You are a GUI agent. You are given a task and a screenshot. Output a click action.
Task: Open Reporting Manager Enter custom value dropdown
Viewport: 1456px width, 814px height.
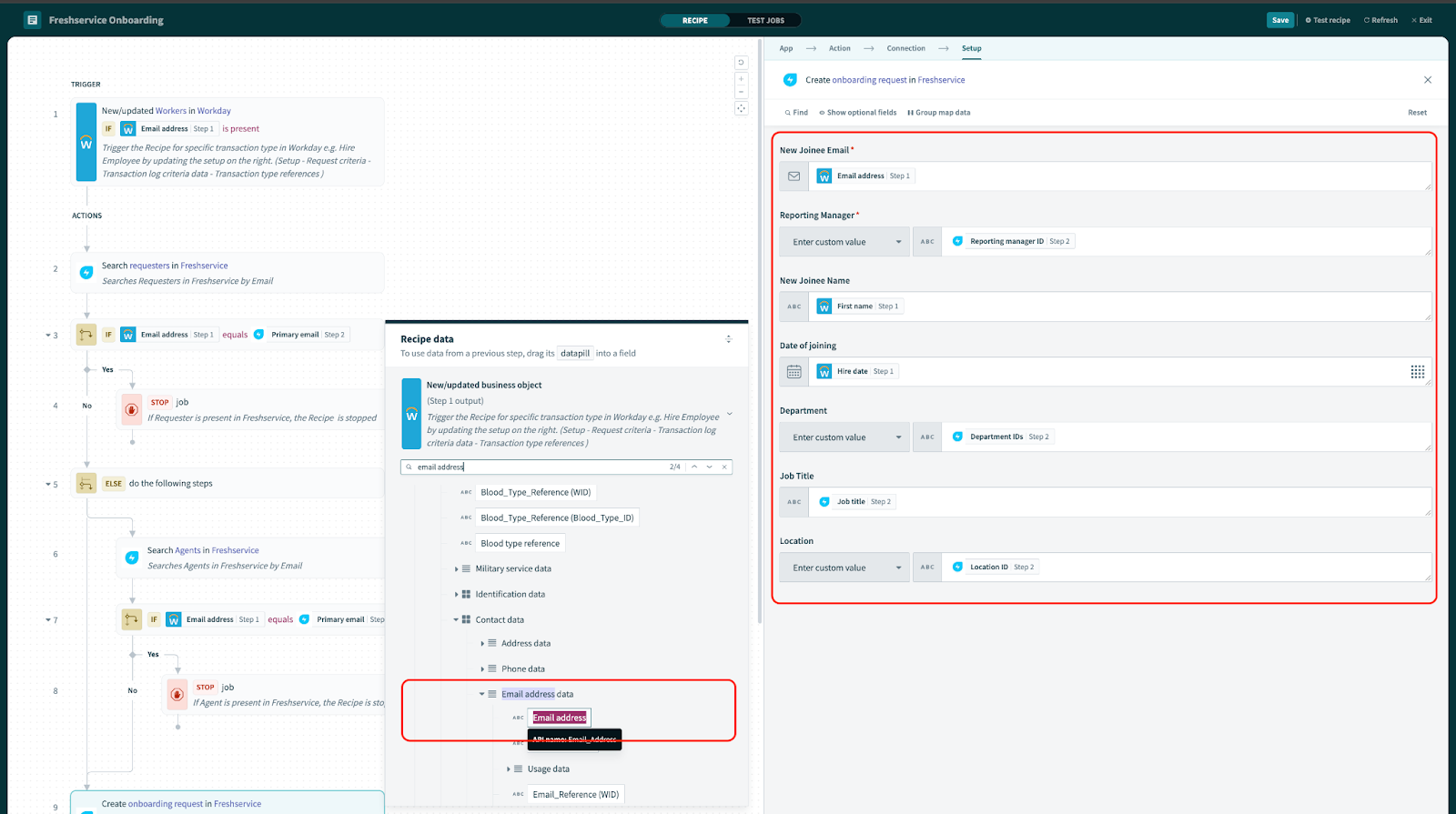coord(844,242)
